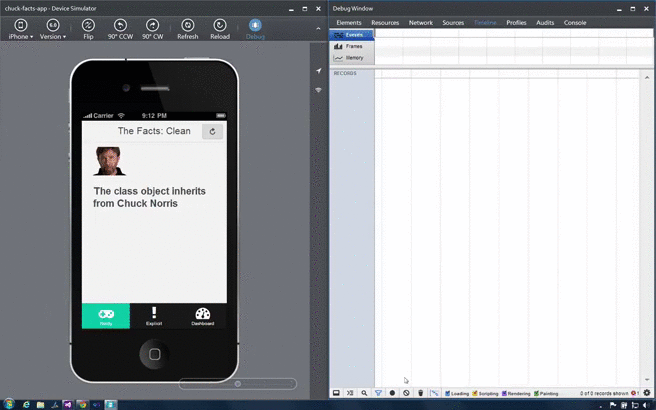Click the records scrollbar down arrow

[x=647, y=380]
